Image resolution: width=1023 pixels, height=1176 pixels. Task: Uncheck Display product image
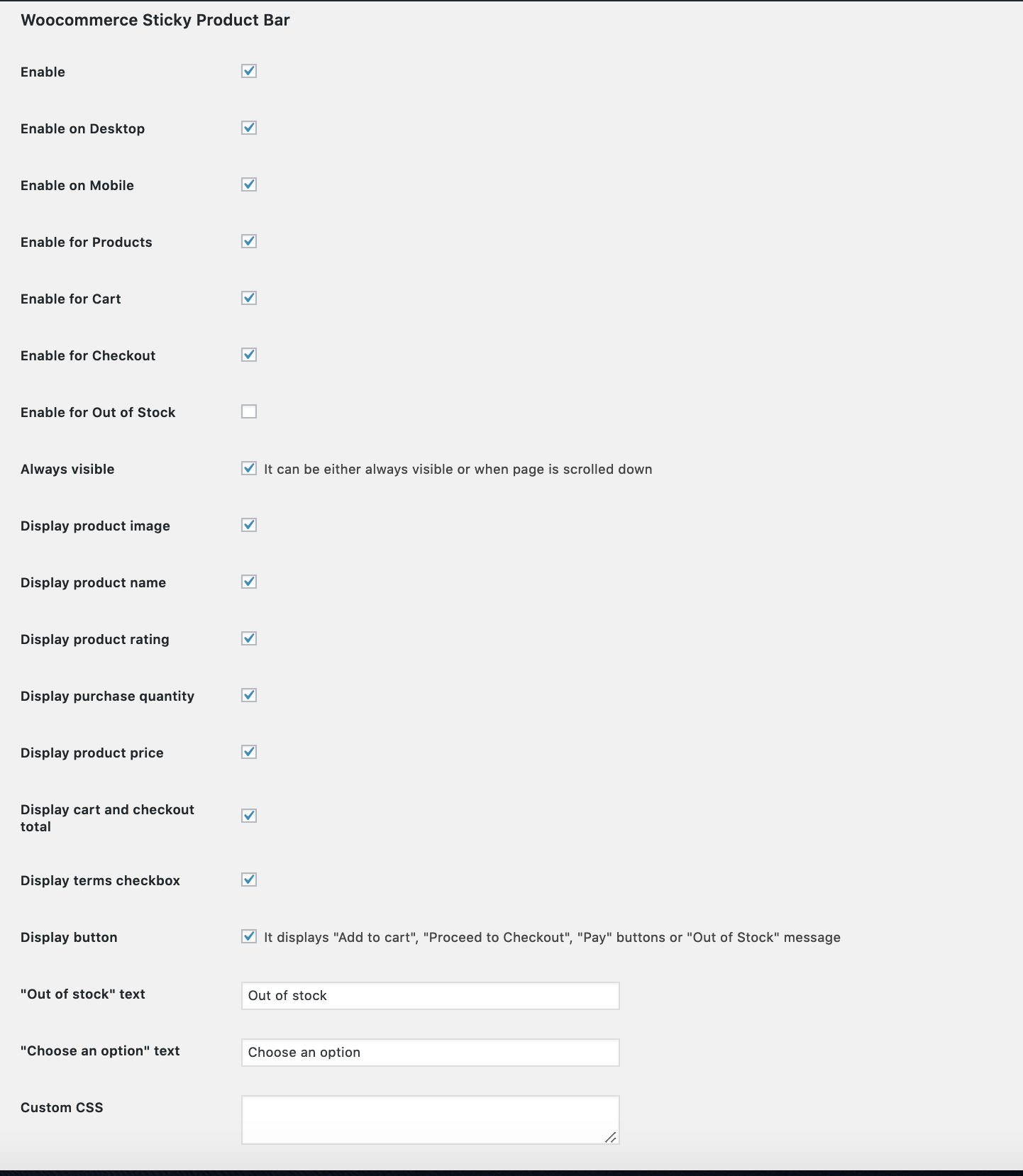pos(249,525)
